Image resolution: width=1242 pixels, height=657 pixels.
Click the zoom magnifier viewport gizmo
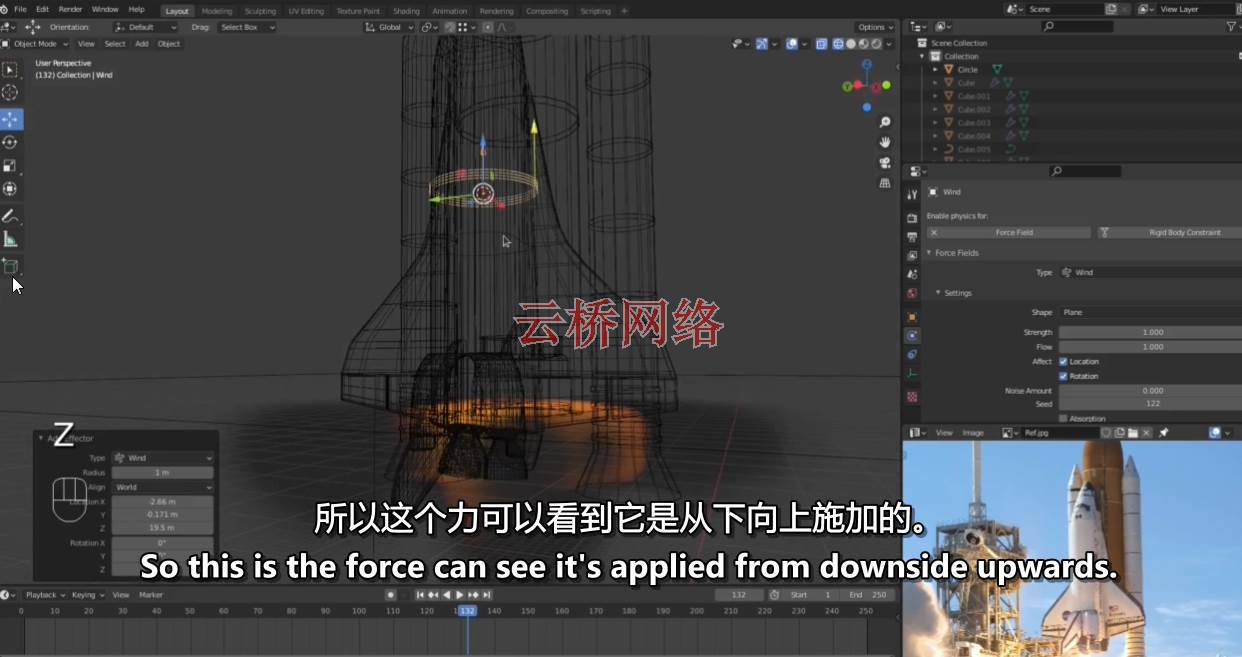click(885, 122)
